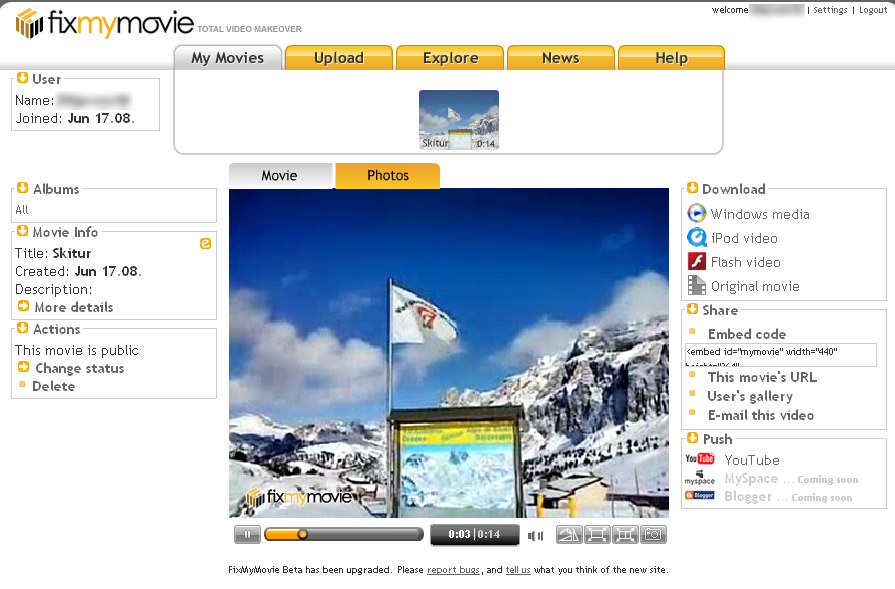Click E-mail this video

(x=761, y=415)
